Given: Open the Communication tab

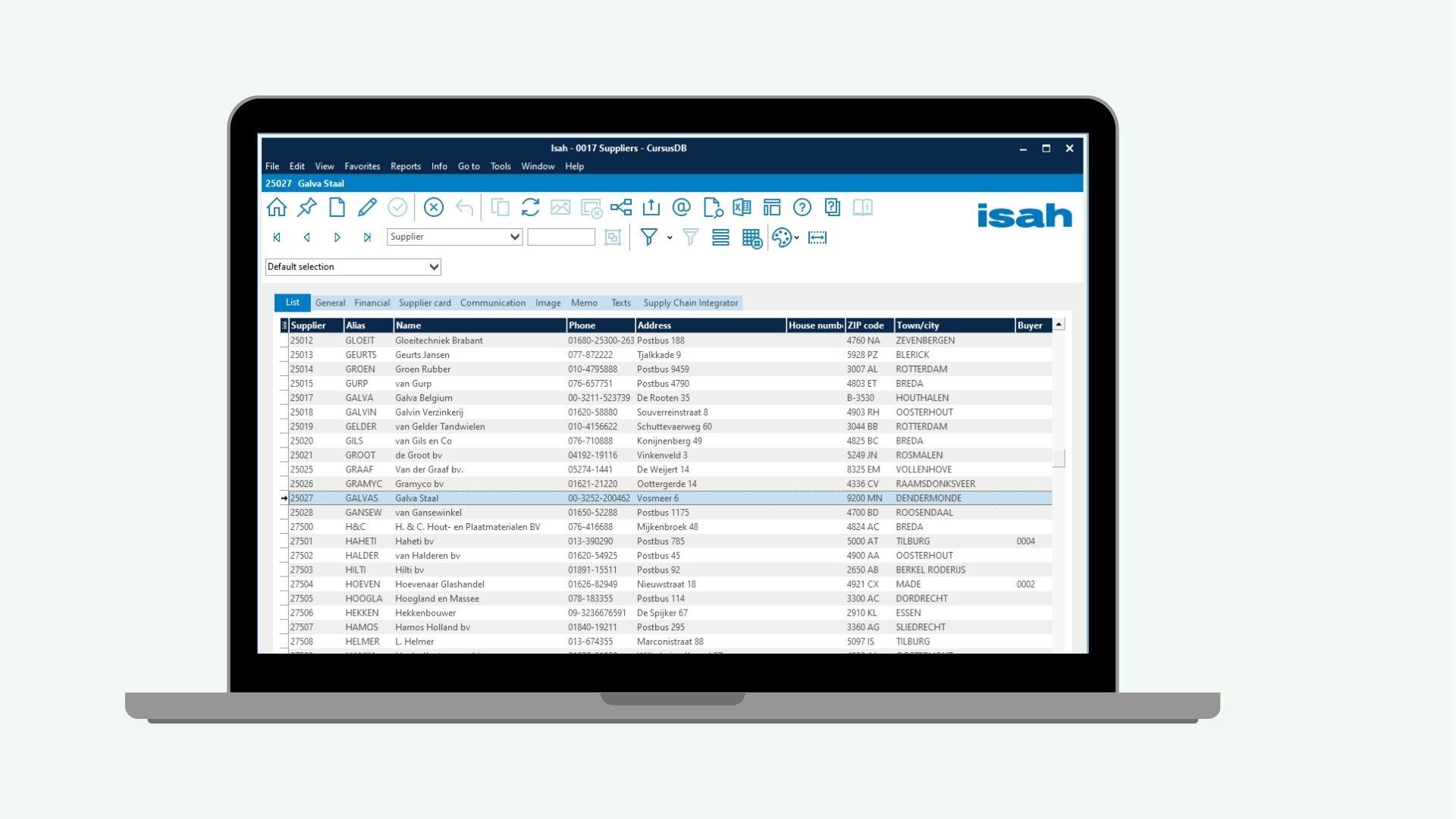Looking at the screenshot, I should (493, 303).
